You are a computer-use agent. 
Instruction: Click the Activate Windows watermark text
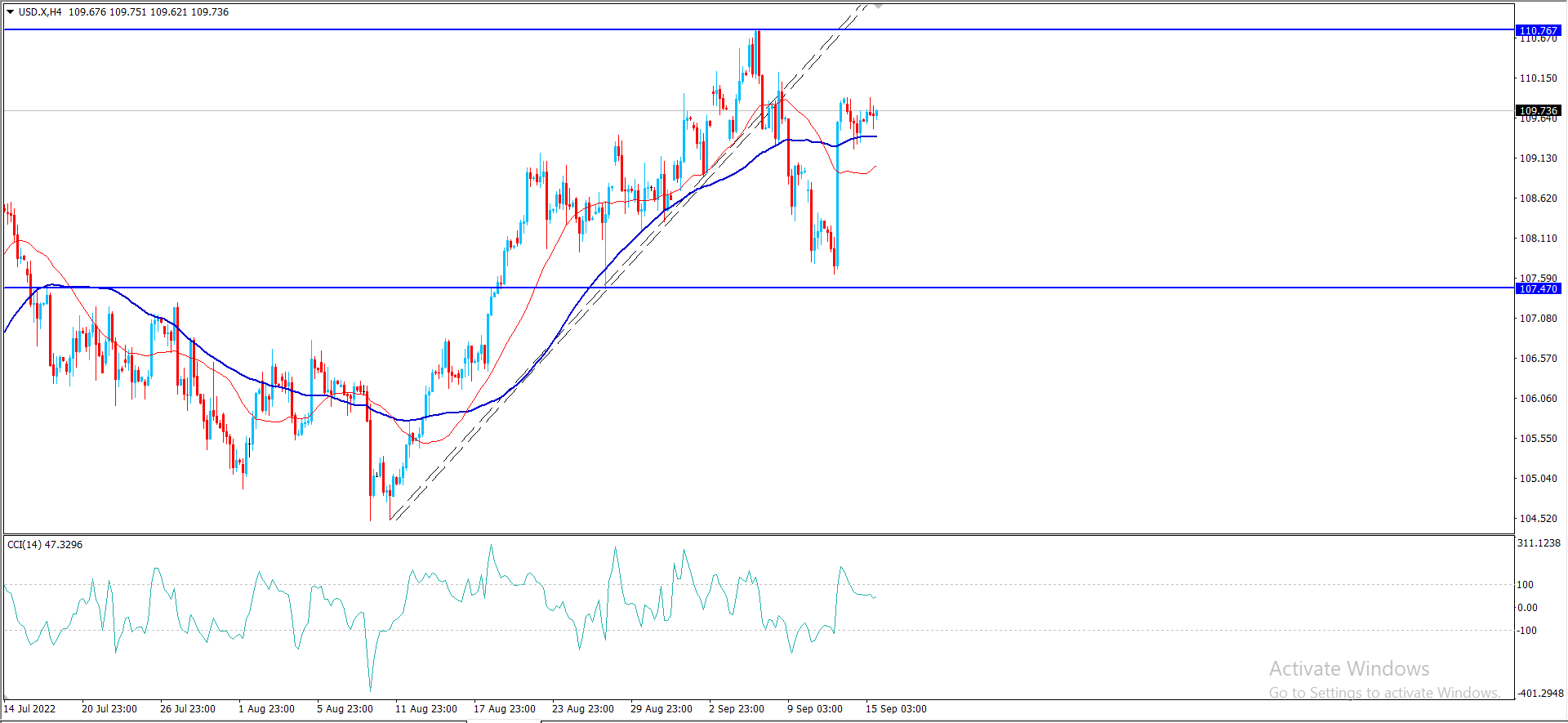pyautogui.click(x=1348, y=668)
